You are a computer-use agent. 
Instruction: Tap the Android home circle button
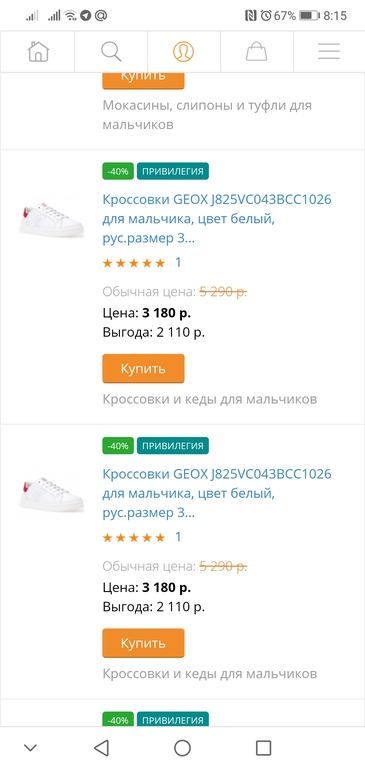[x=182, y=748]
